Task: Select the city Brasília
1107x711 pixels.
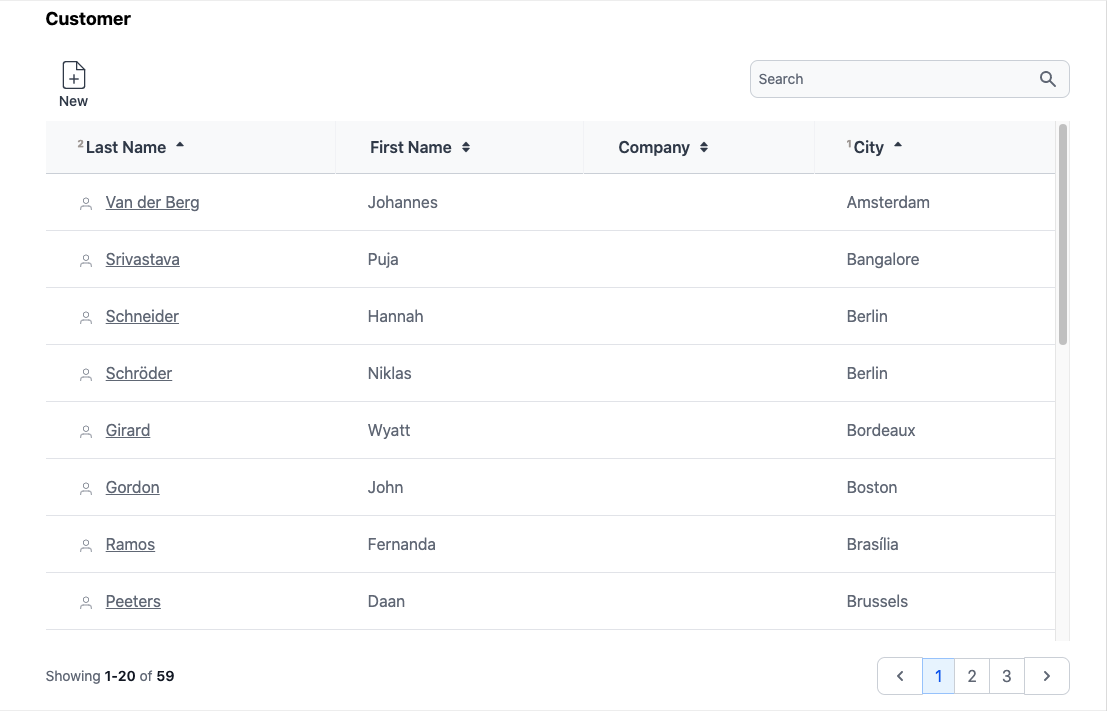Action: [x=873, y=545]
